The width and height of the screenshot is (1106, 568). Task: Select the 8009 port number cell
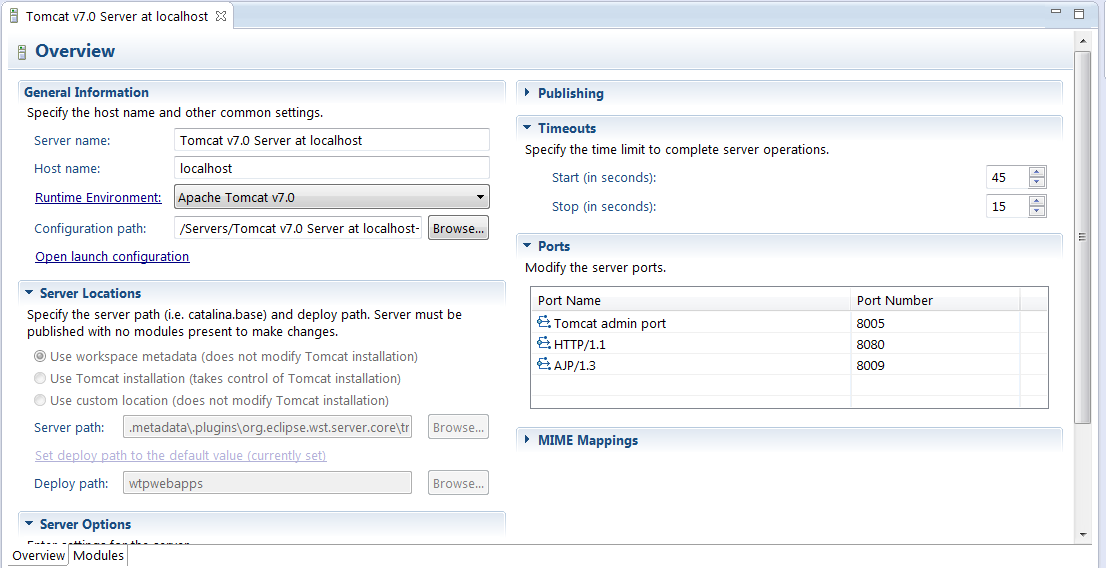click(935, 365)
